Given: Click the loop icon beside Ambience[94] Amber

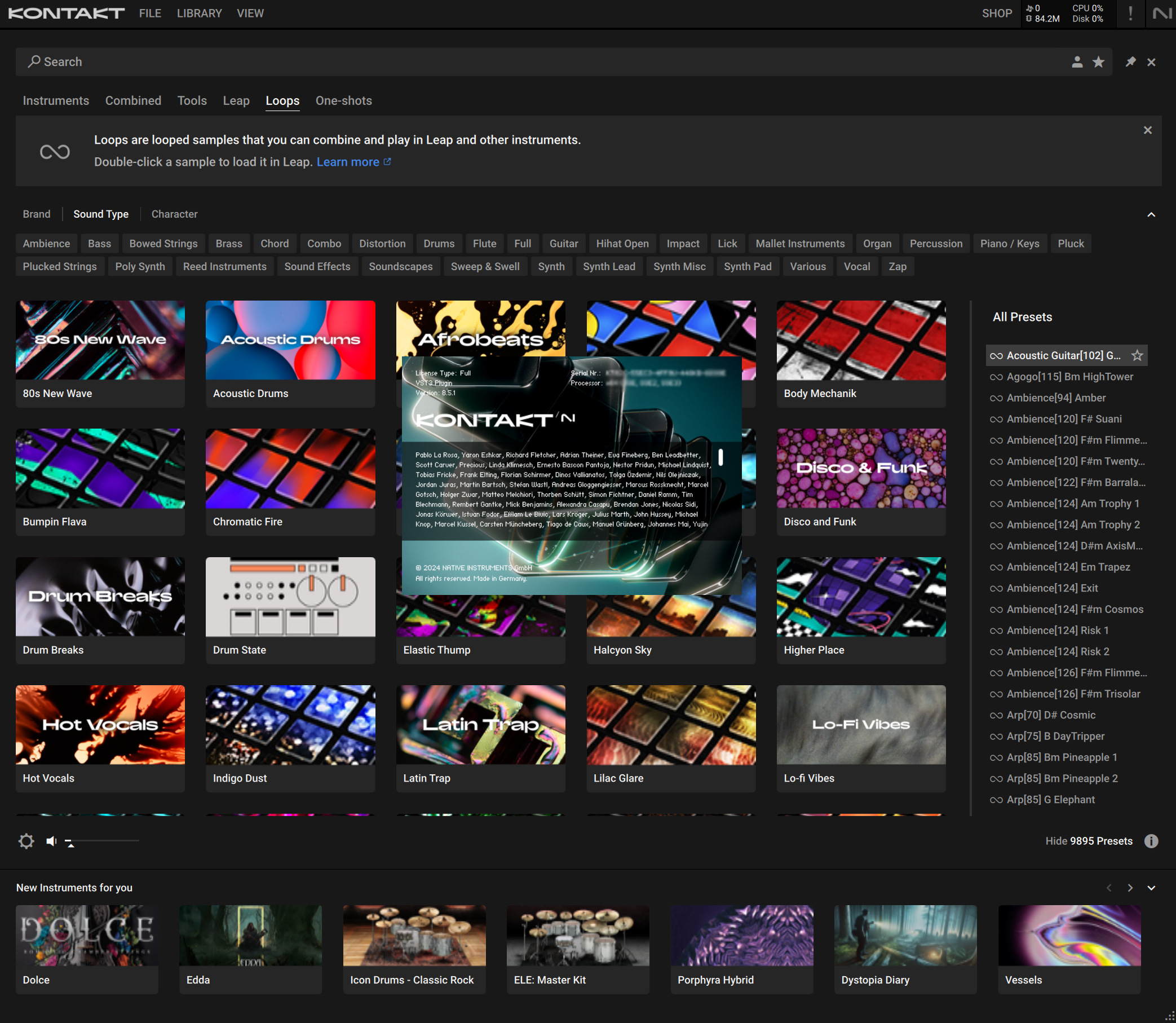Looking at the screenshot, I should point(996,398).
